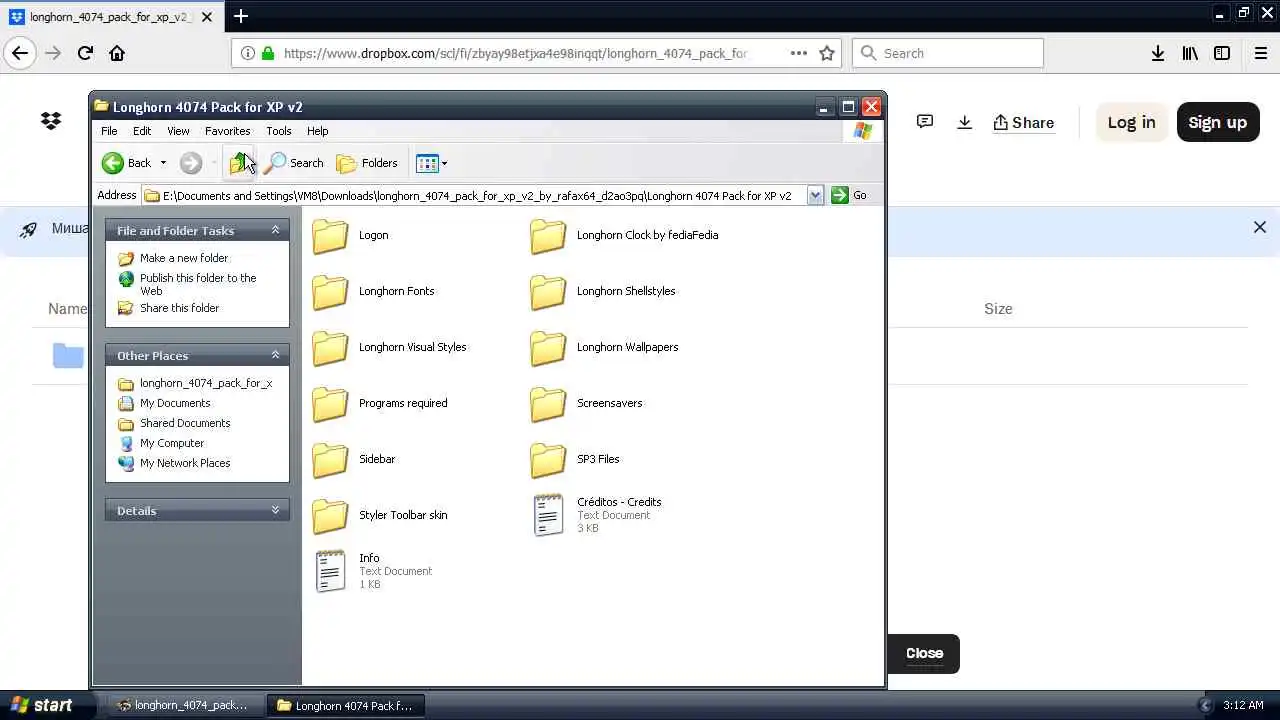
Task: Go to My Documents
Action: tap(175, 403)
